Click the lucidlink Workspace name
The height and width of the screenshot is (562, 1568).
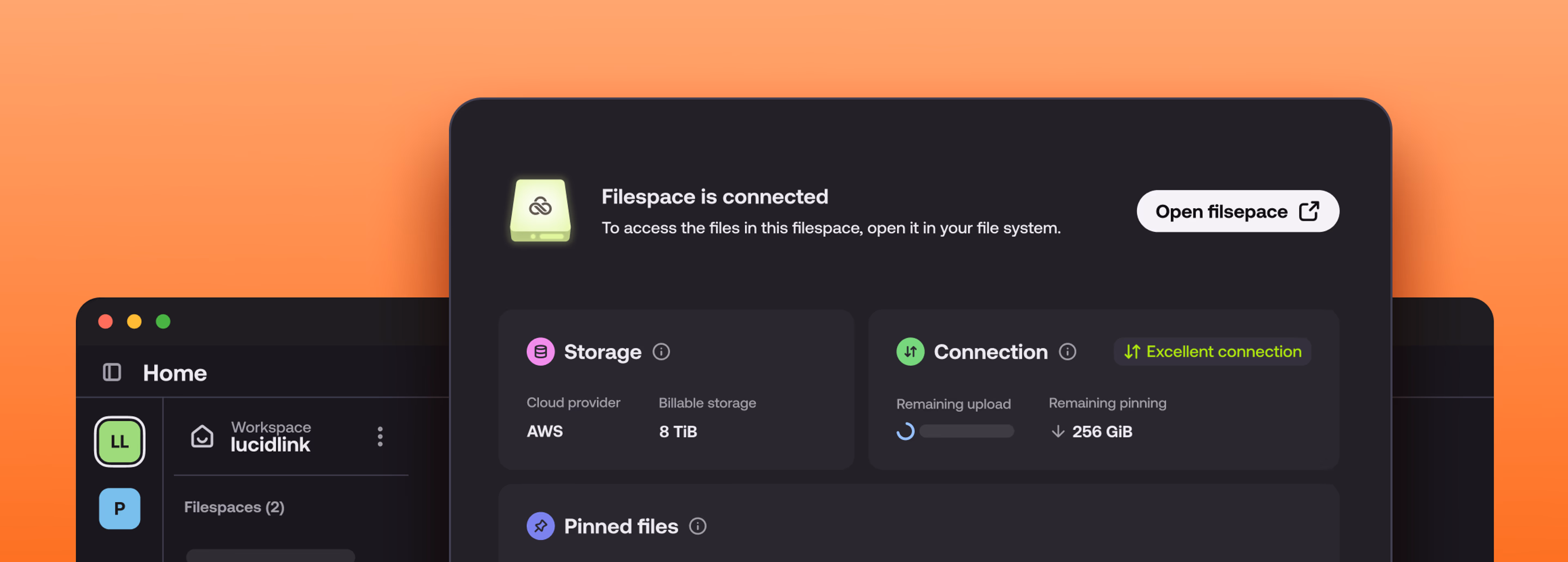pos(270,444)
